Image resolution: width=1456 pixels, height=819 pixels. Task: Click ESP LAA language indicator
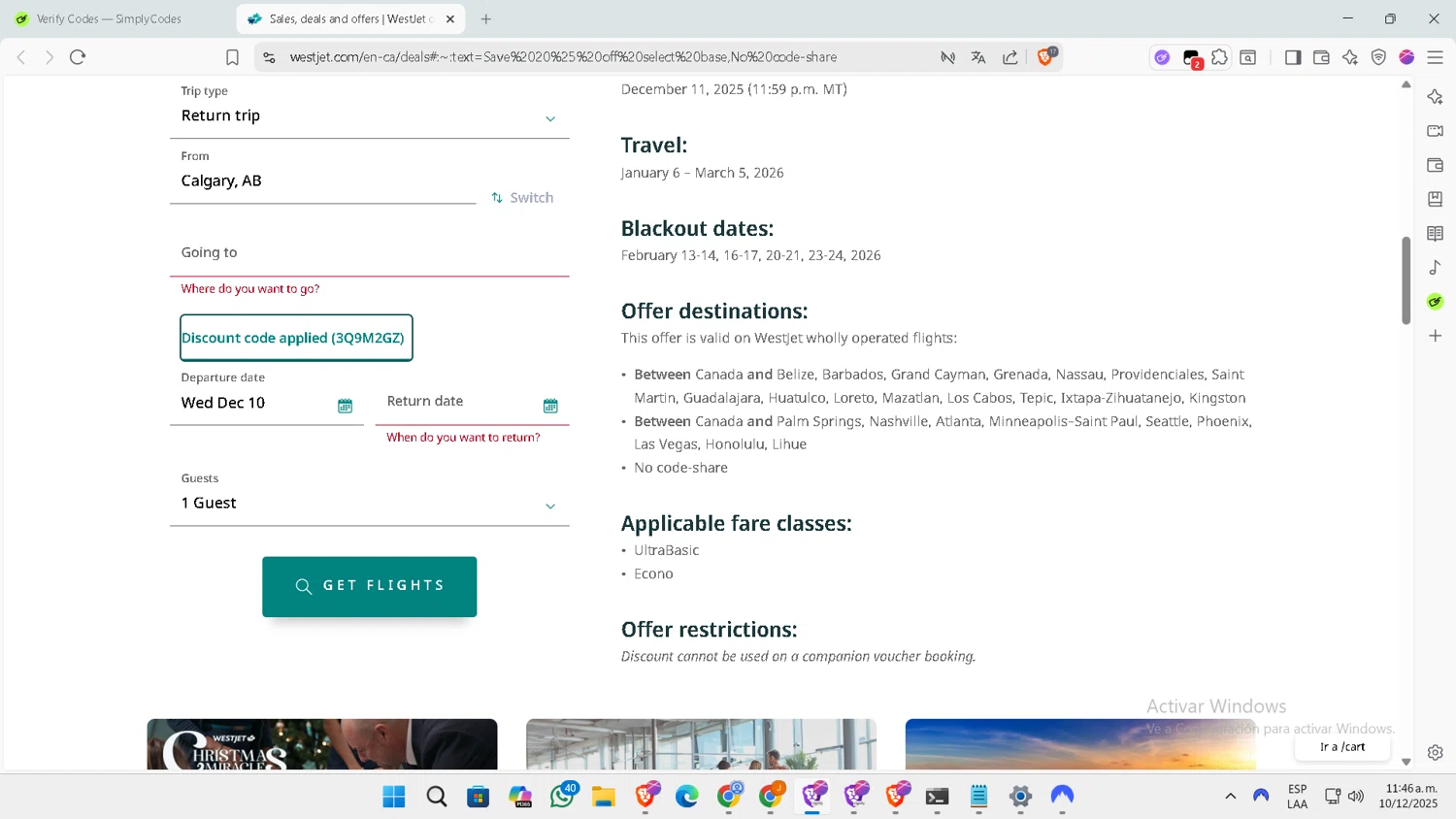(1298, 796)
